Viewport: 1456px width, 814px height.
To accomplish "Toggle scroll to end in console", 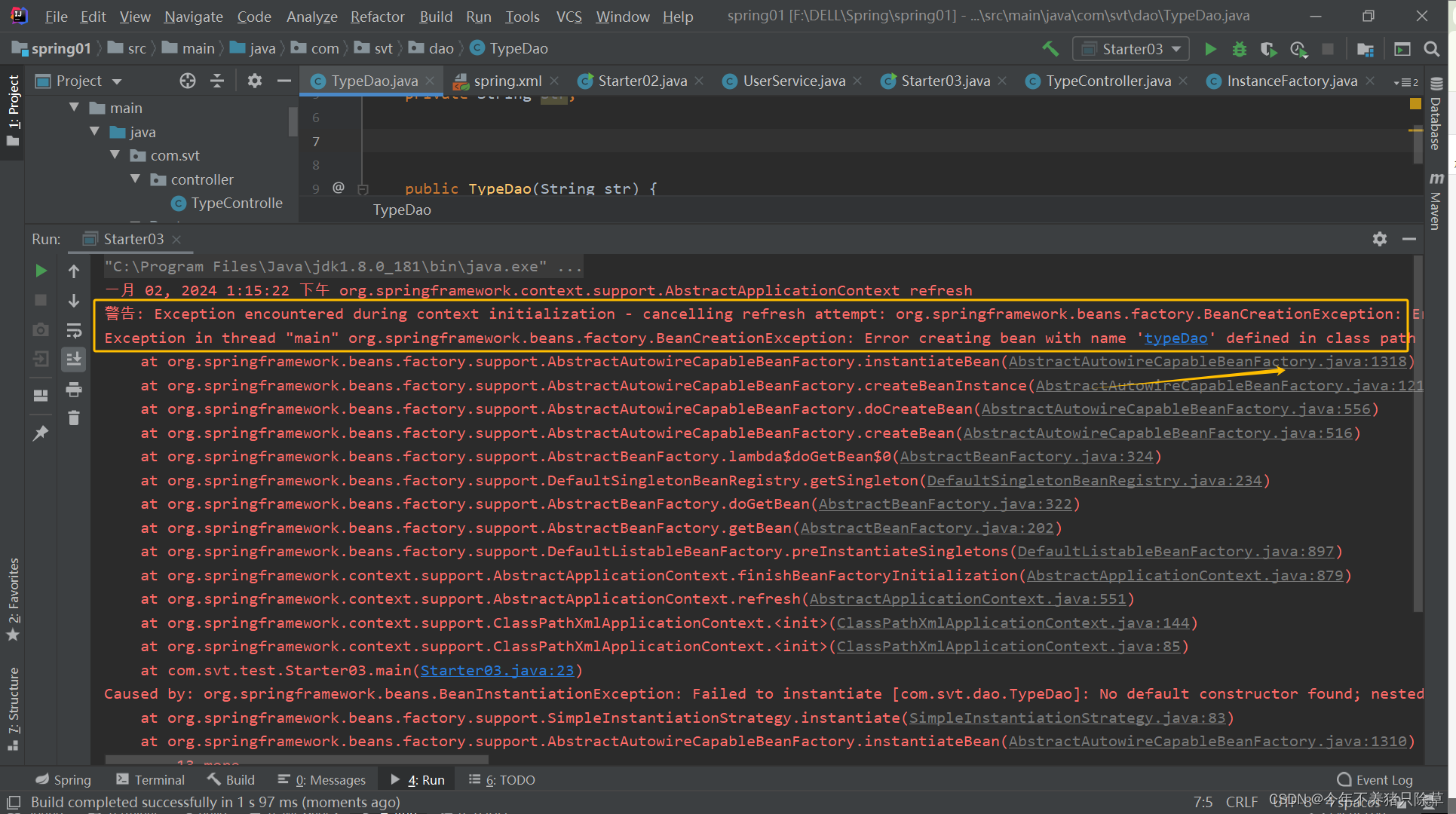I will click(74, 360).
